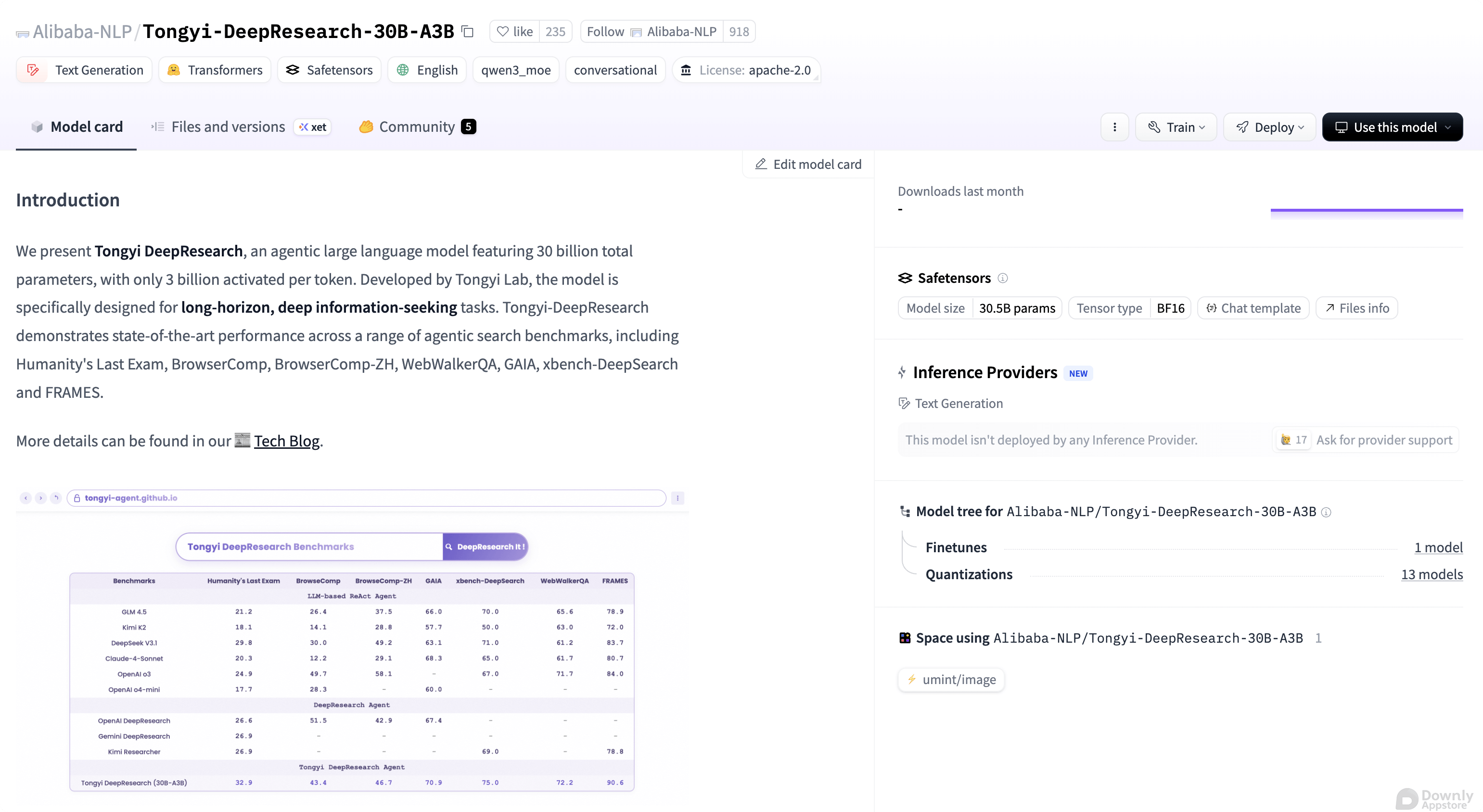Click the Chat template braces icon
Image resolution: width=1483 pixels, height=812 pixels.
(1211, 308)
